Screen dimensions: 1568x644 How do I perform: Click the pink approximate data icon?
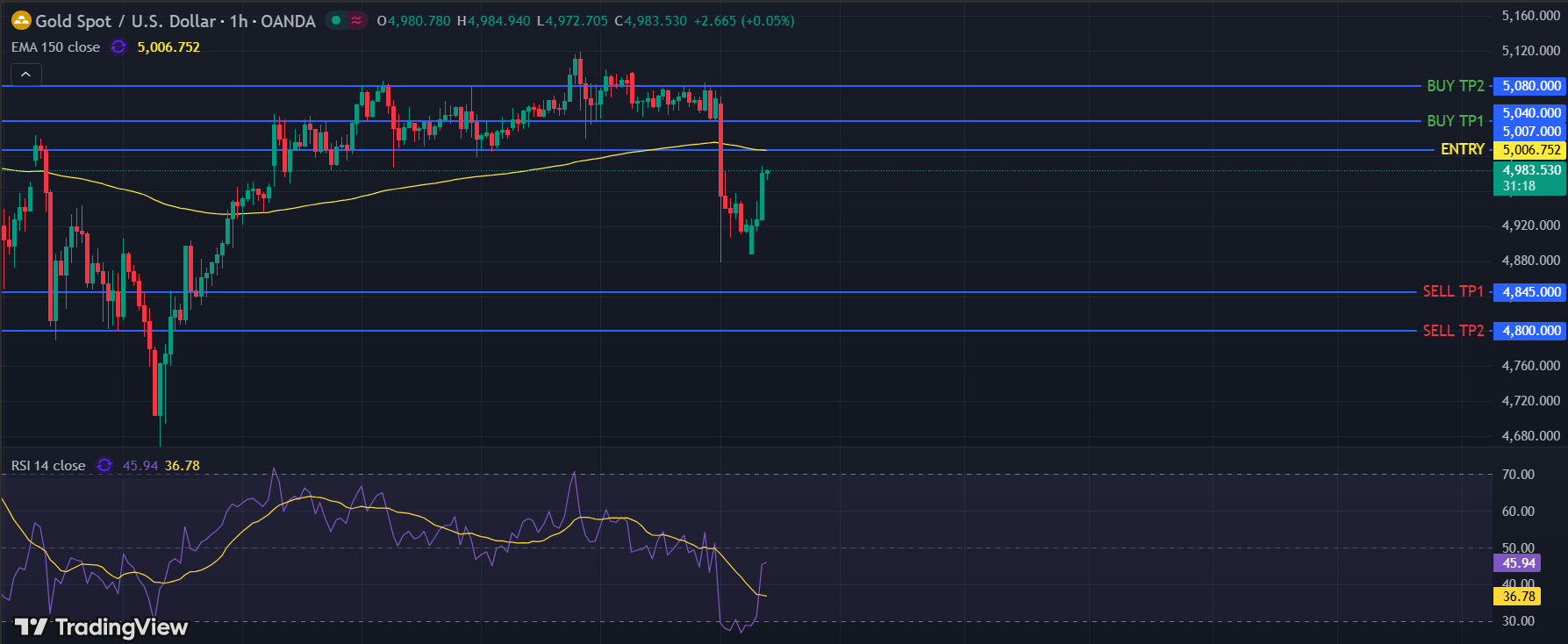[x=356, y=20]
